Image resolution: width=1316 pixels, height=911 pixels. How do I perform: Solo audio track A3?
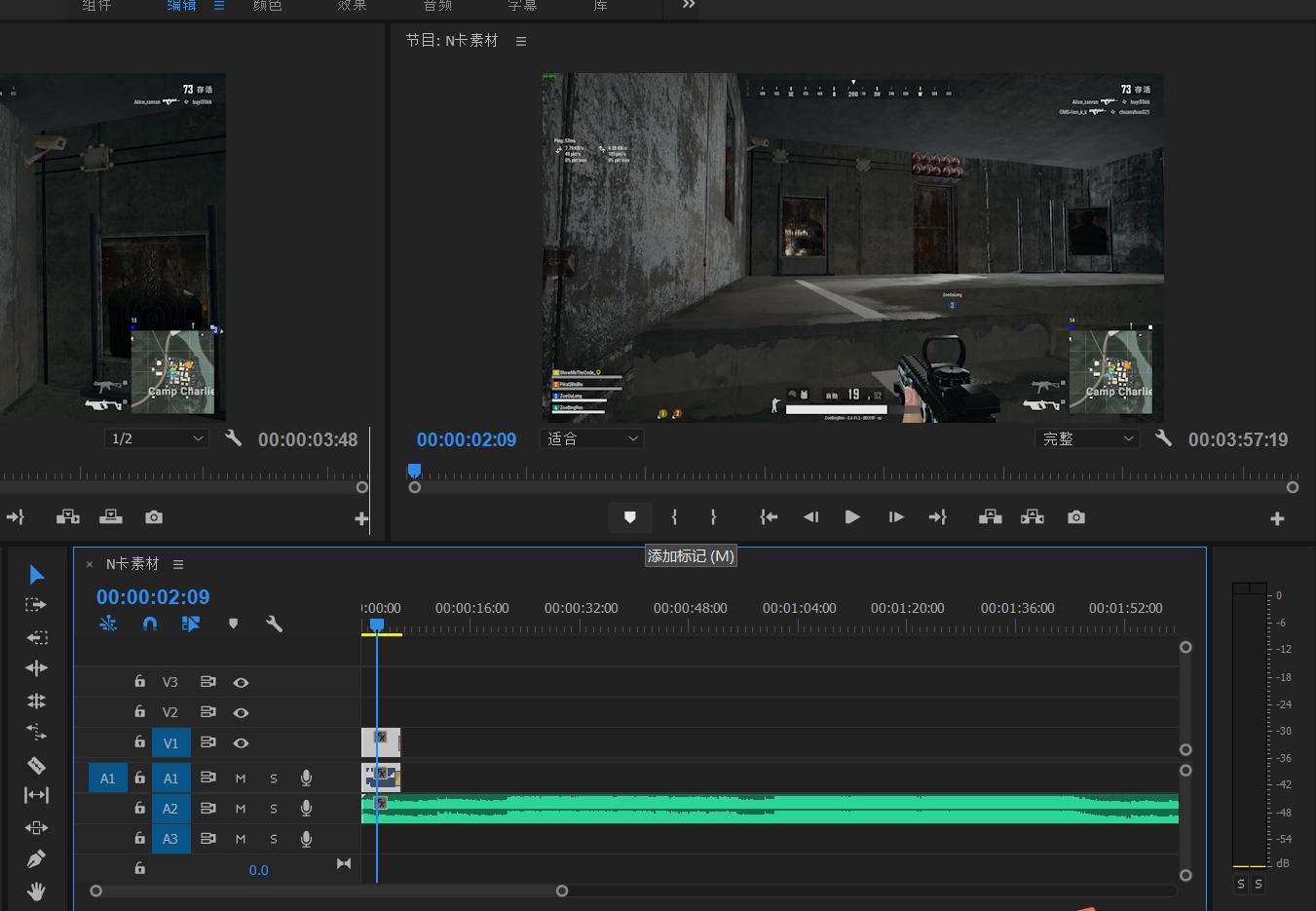tap(274, 839)
